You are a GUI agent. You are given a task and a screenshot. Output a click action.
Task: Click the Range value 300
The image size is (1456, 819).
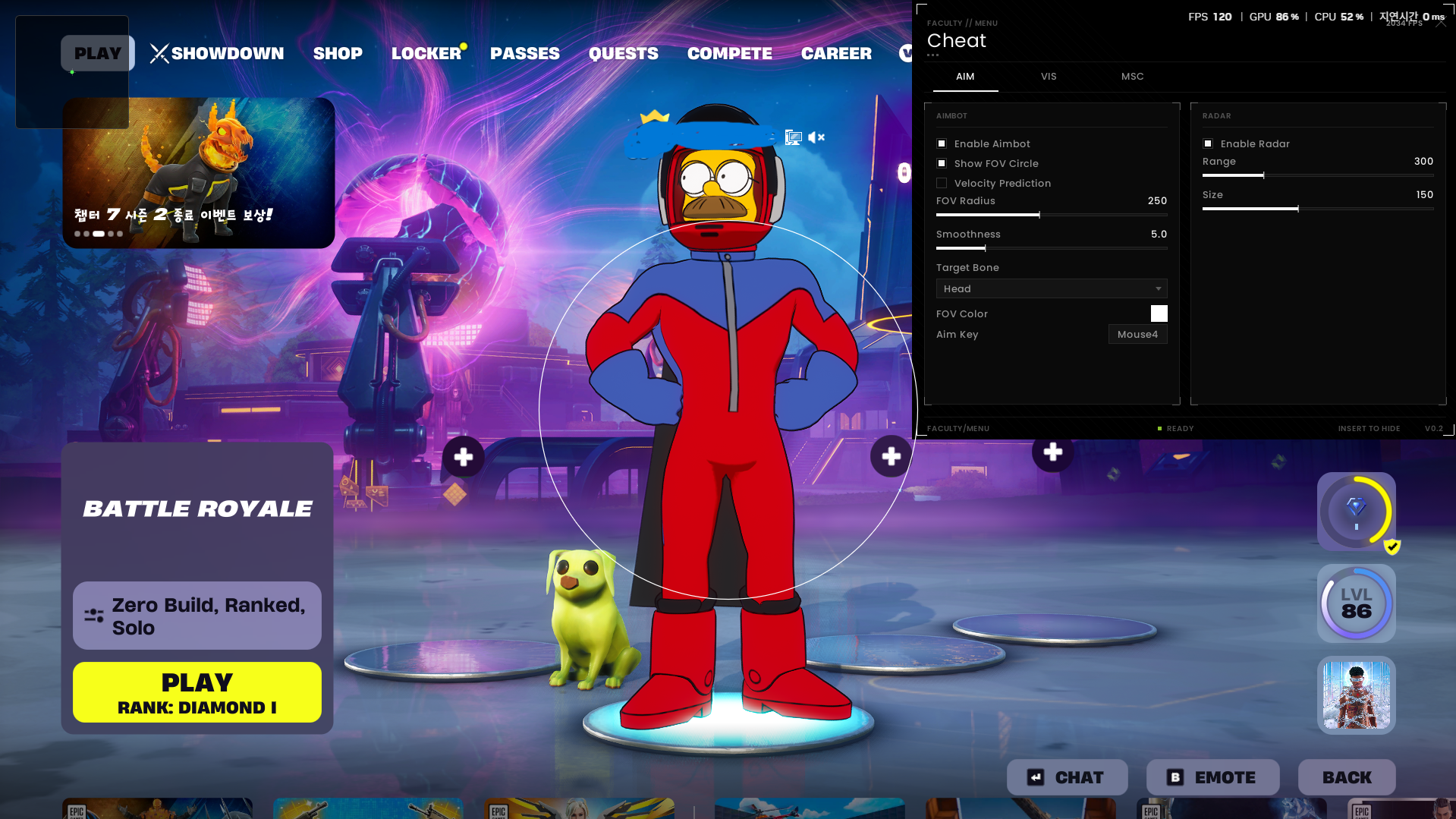[x=1423, y=162]
